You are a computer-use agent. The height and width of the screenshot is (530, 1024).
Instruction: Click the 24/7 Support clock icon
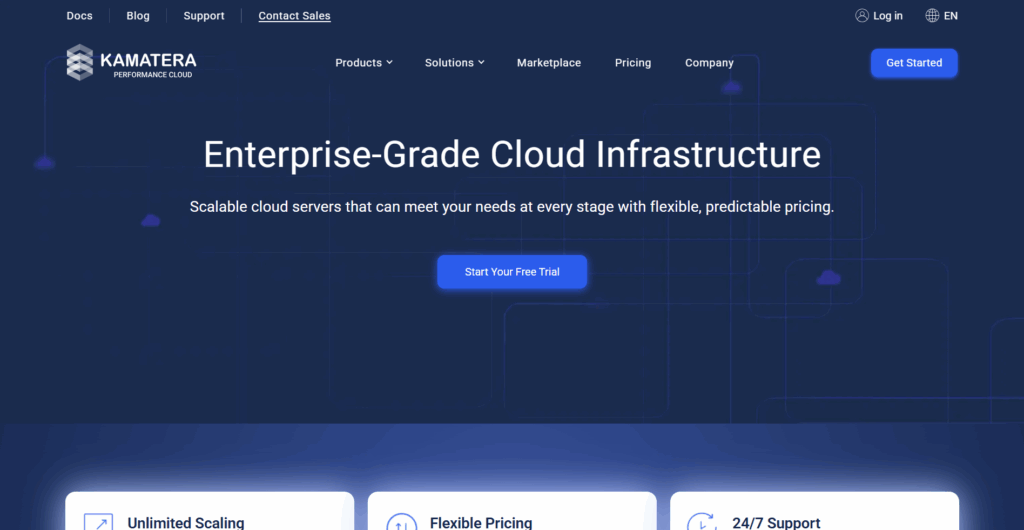tap(702, 522)
